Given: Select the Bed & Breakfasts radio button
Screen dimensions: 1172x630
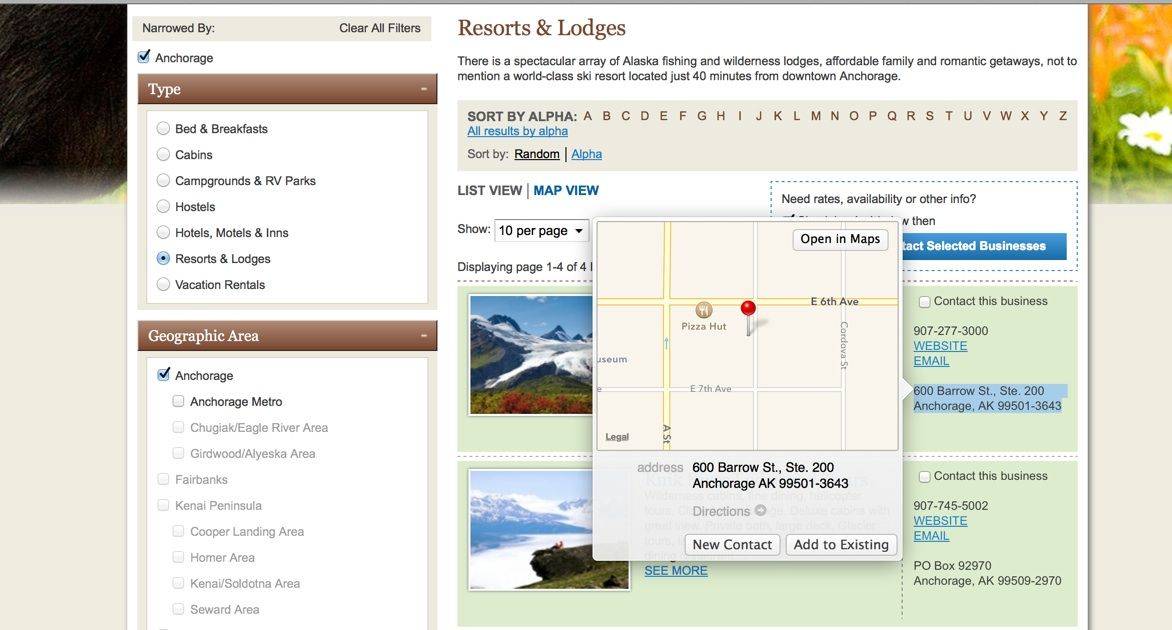Looking at the screenshot, I should (x=164, y=129).
